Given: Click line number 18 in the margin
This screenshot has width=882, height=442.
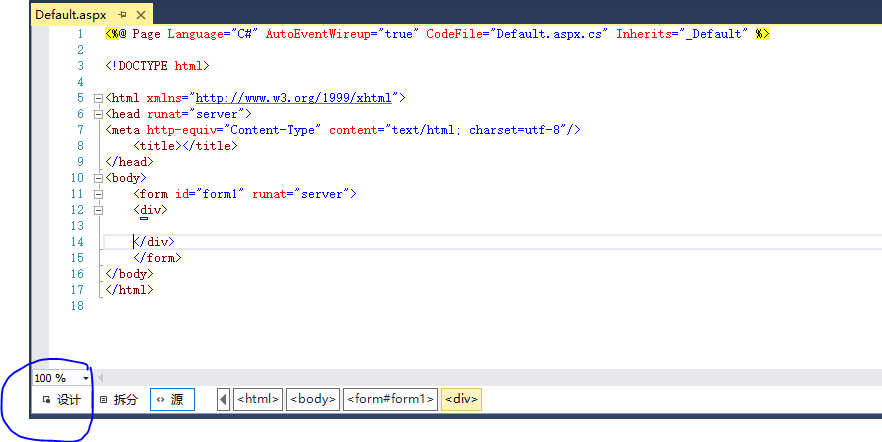Looking at the screenshot, I should tap(77, 306).
